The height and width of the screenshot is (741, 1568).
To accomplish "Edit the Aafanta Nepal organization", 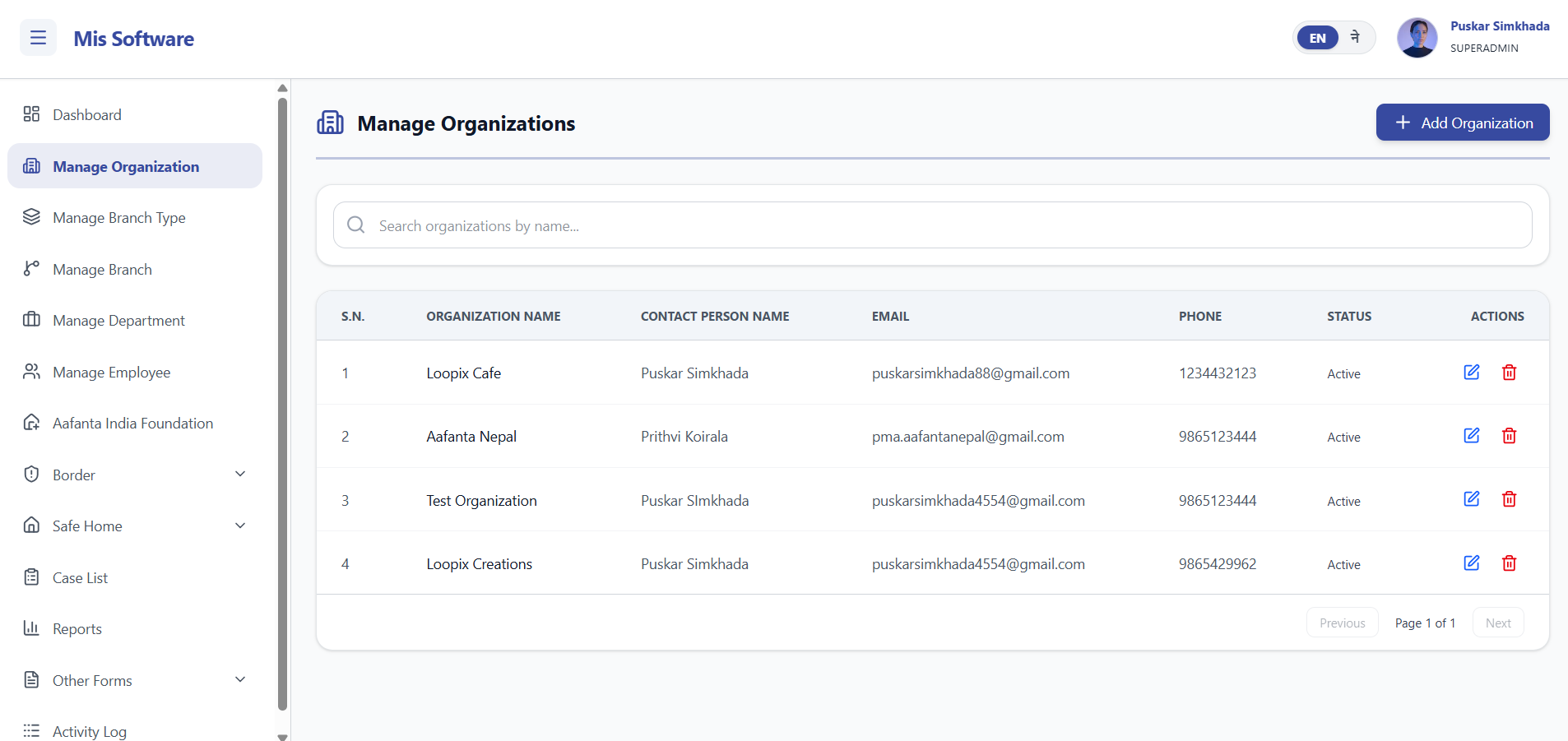I will (1472, 436).
